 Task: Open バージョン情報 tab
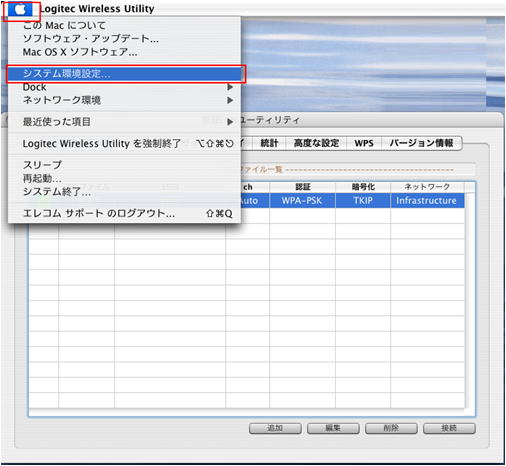[422, 143]
